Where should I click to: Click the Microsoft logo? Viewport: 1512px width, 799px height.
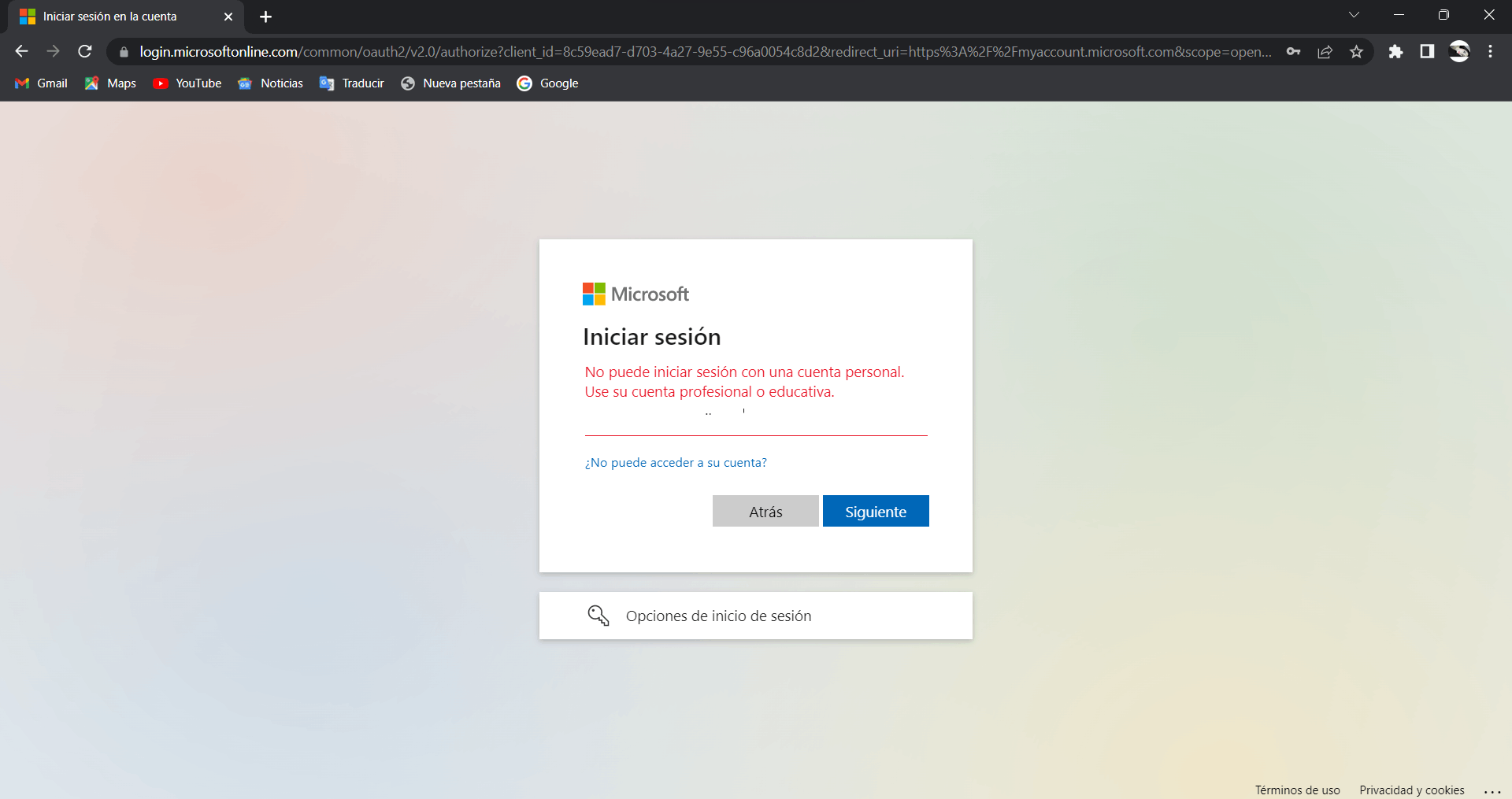point(636,294)
